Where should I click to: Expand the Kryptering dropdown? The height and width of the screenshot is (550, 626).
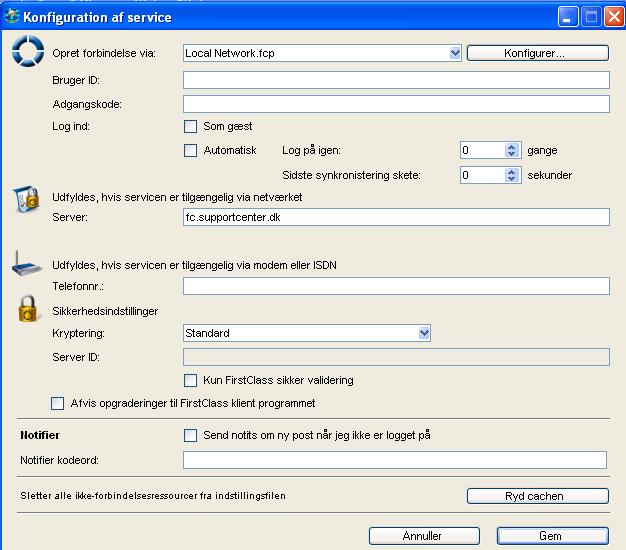[x=424, y=333]
